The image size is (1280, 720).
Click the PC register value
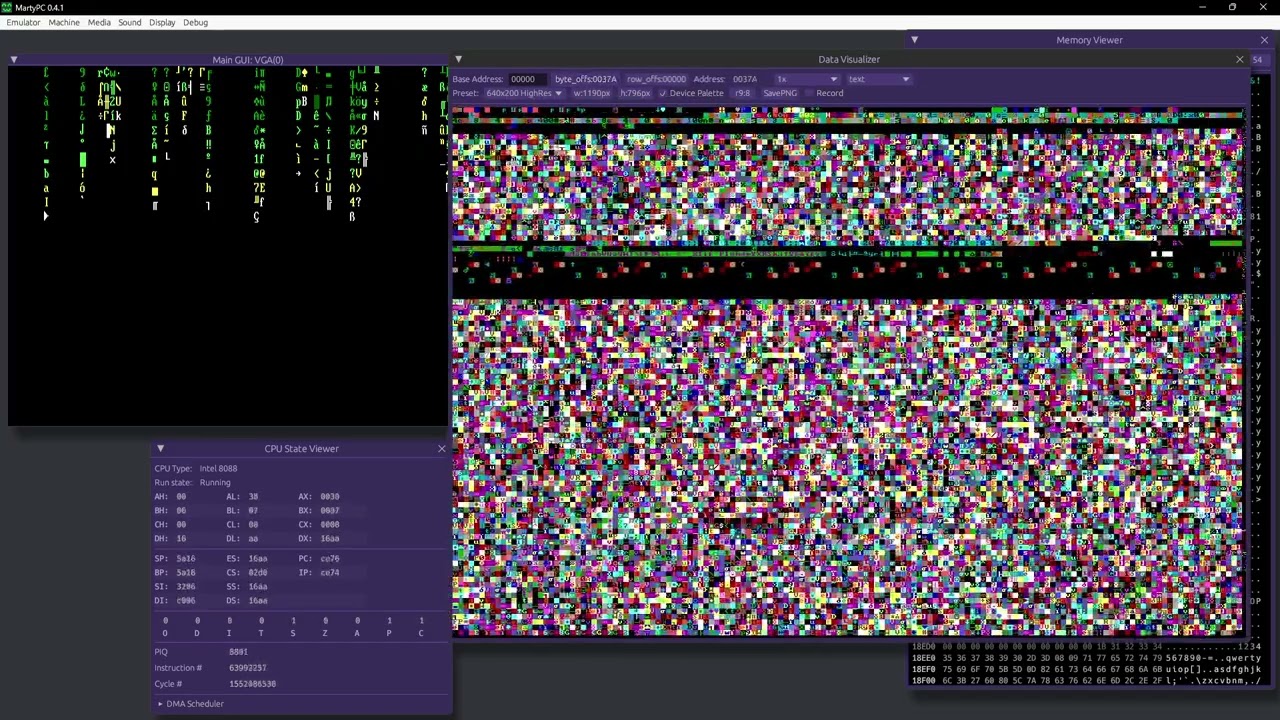pyautogui.click(x=330, y=559)
